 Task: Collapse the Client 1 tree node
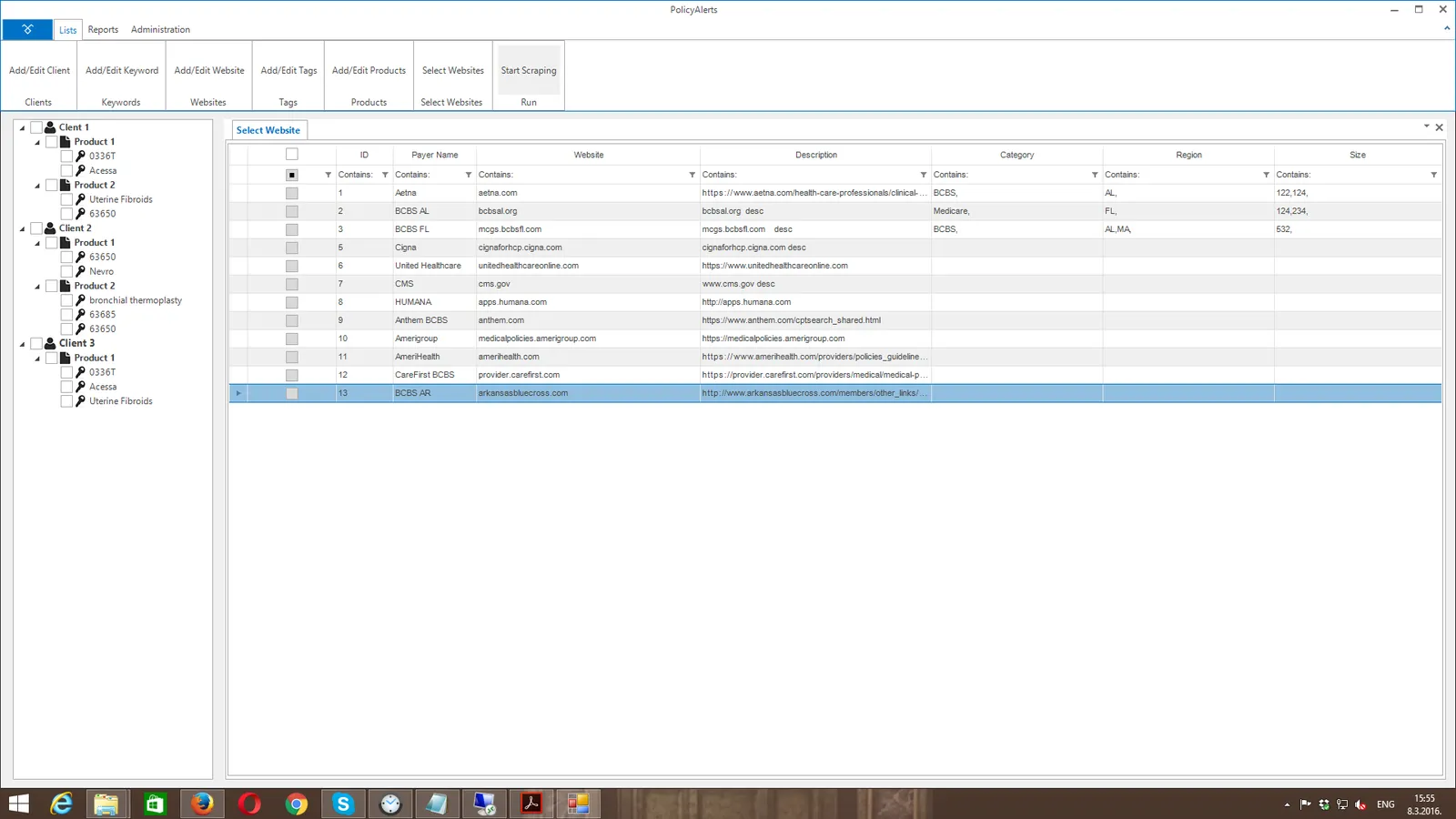click(23, 128)
